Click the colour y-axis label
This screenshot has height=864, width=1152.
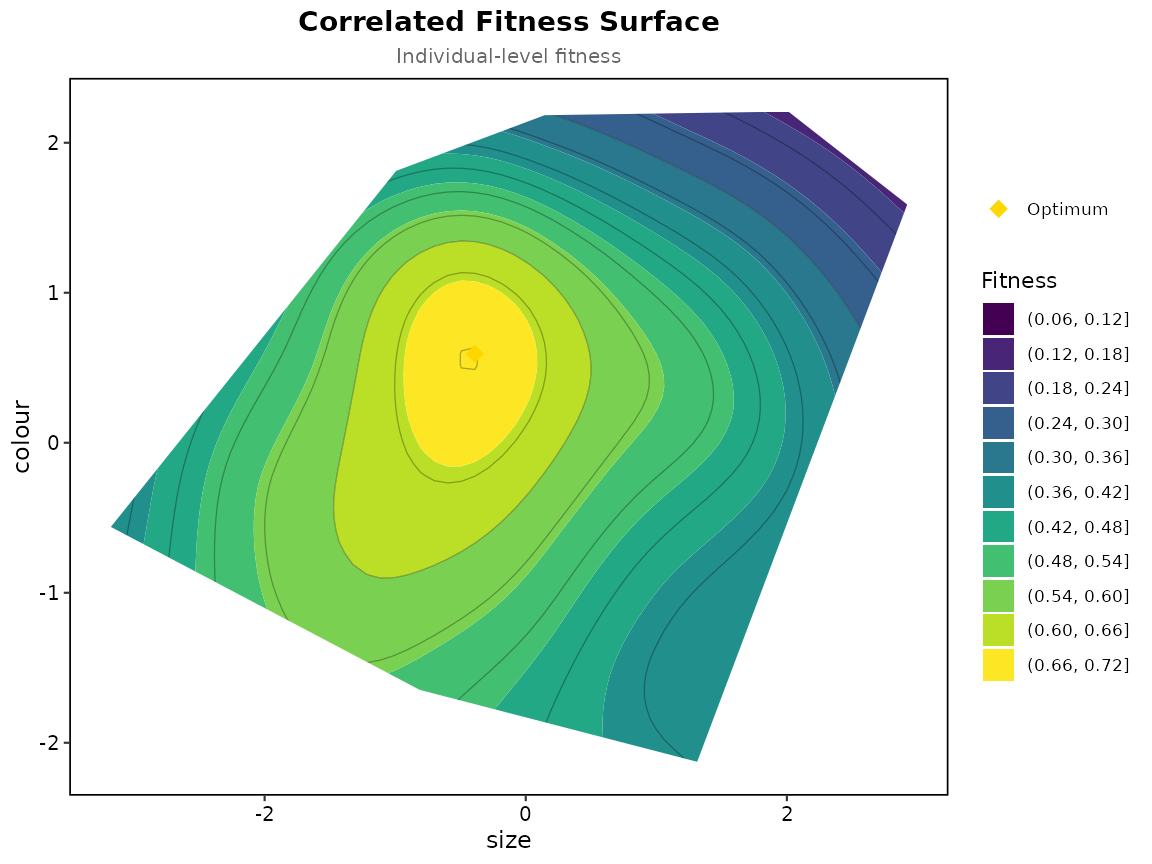point(21,436)
